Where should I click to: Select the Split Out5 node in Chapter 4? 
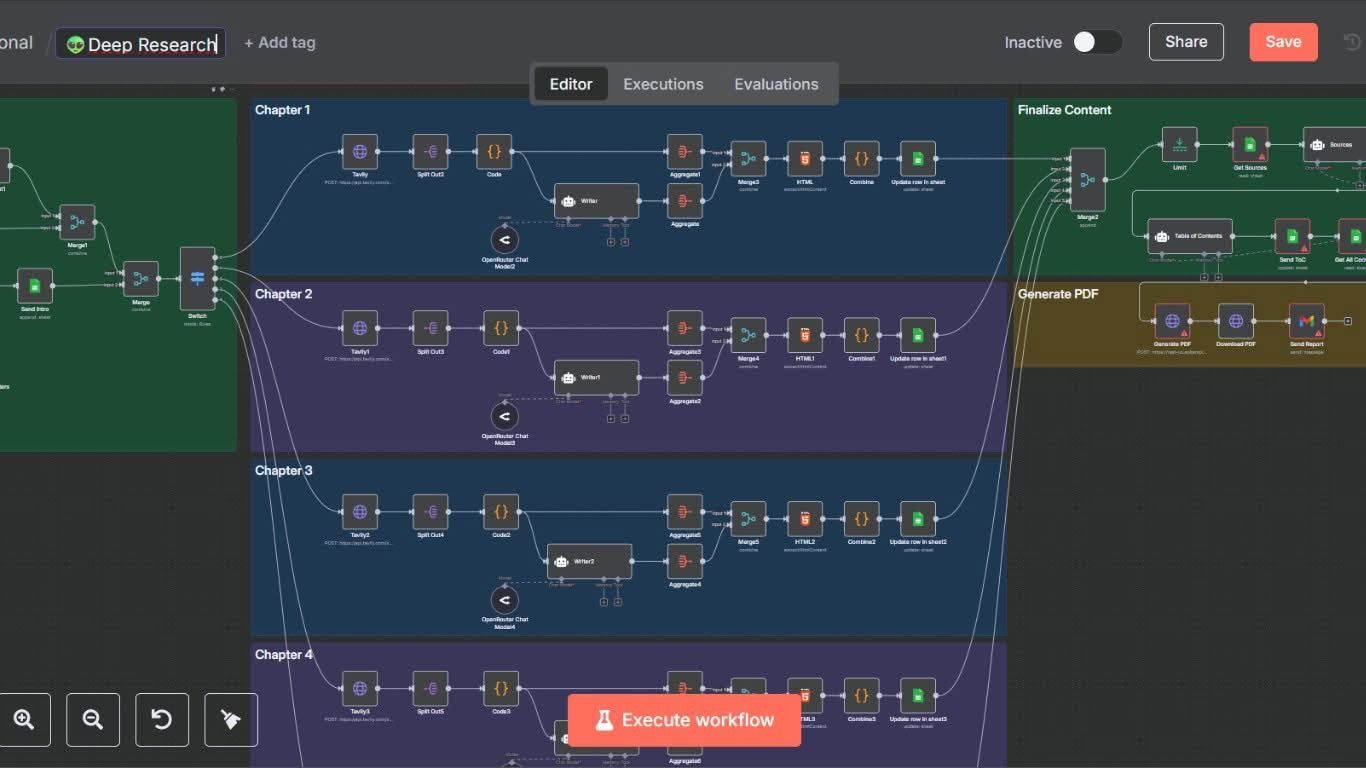point(431,688)
